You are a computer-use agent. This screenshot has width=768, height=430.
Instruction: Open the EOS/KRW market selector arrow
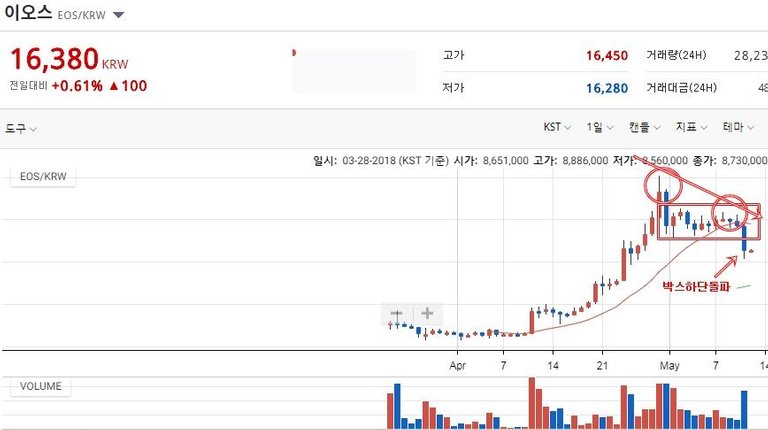coord(118,16)
